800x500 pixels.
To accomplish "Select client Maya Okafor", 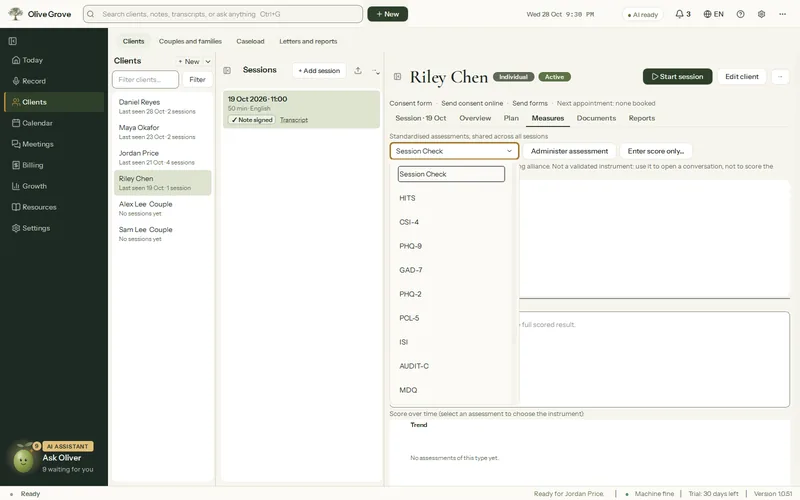I will pyautogui.click(x=162, y=132).
